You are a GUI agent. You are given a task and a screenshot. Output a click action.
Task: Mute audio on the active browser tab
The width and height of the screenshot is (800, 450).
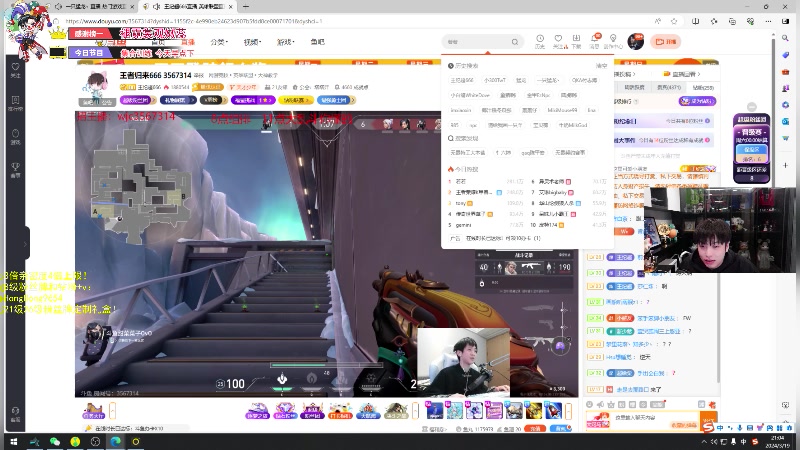pos(156,7)
